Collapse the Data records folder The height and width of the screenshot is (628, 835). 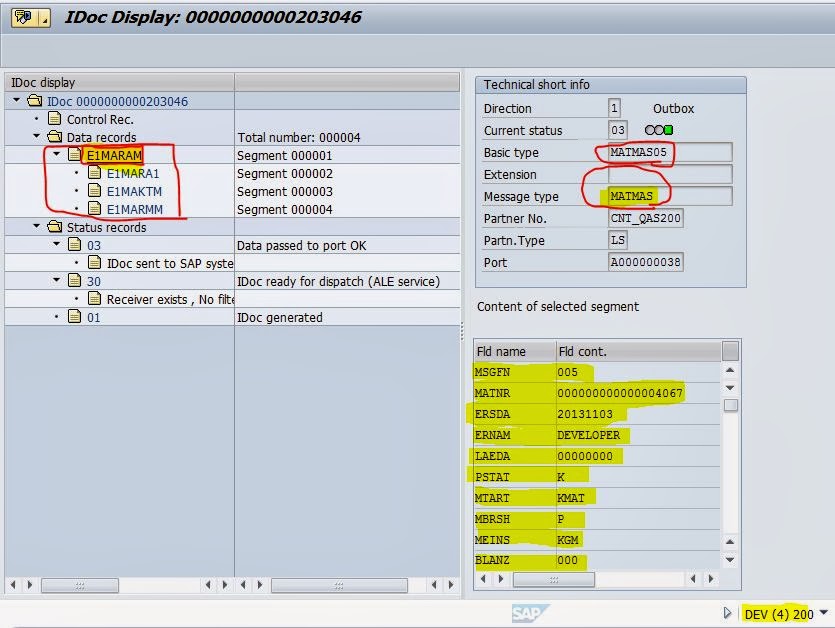(37, 136)
